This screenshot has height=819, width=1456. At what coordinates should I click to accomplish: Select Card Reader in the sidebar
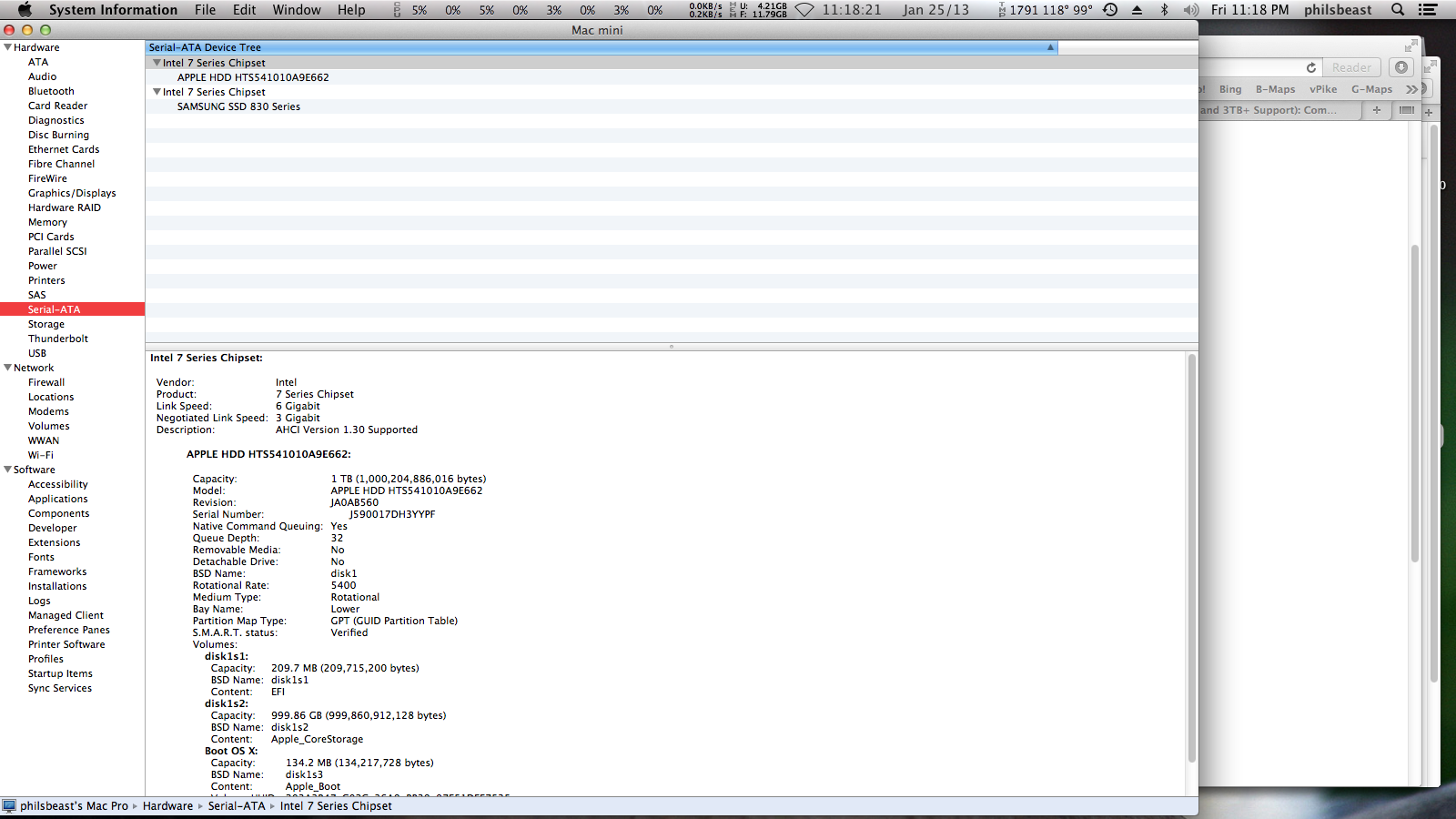[x=57, y=106]
